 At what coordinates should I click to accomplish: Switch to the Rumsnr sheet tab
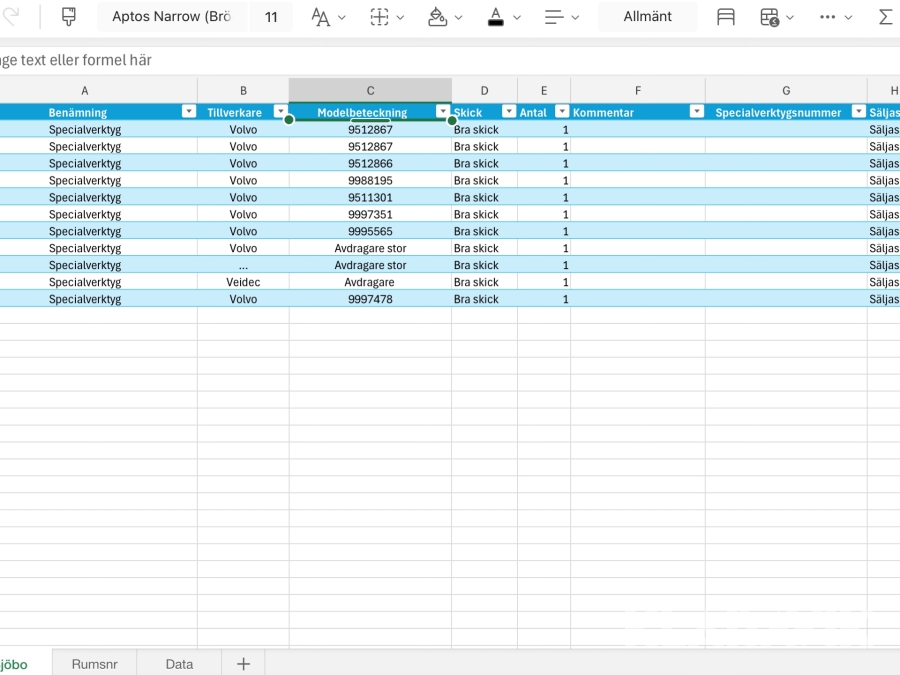[x=94, y=664]
